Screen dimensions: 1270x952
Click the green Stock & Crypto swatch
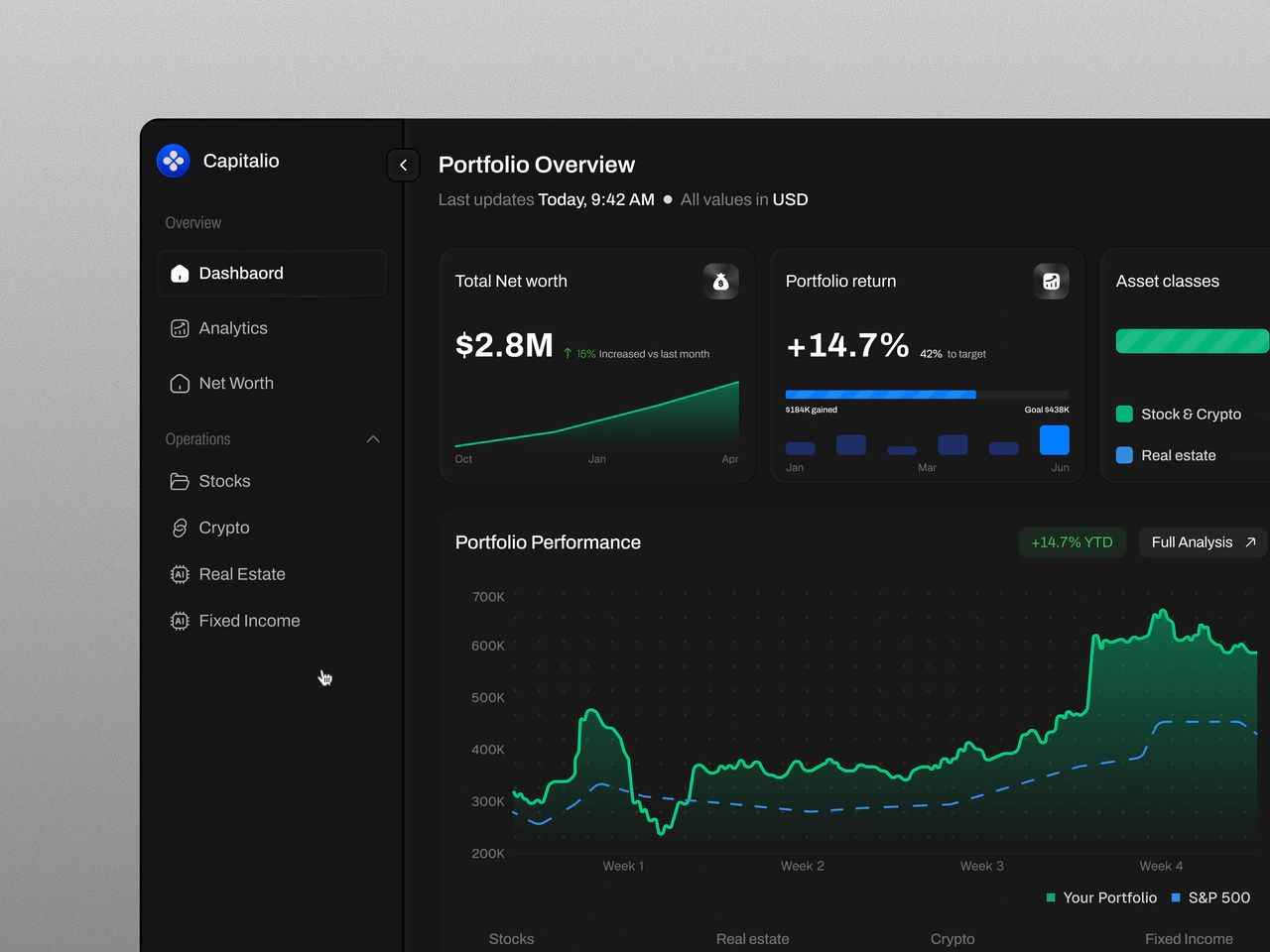(x=1124, y=415)
